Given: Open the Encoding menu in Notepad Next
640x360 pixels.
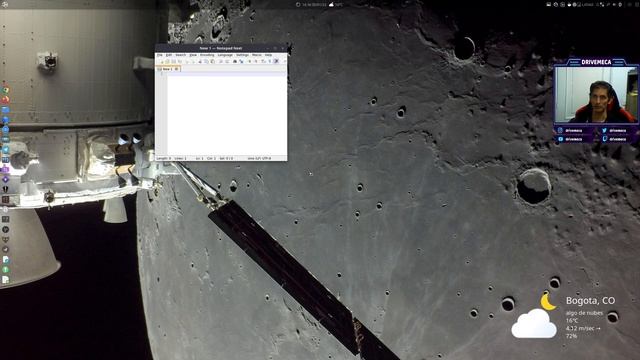Looking at the screenshot, I should (207, 55).
